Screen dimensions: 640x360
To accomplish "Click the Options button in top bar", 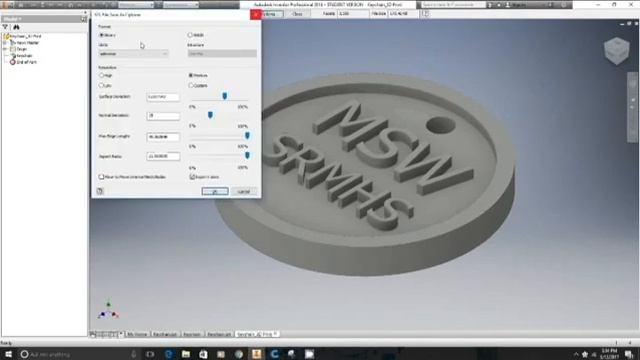I will point(272,14).
